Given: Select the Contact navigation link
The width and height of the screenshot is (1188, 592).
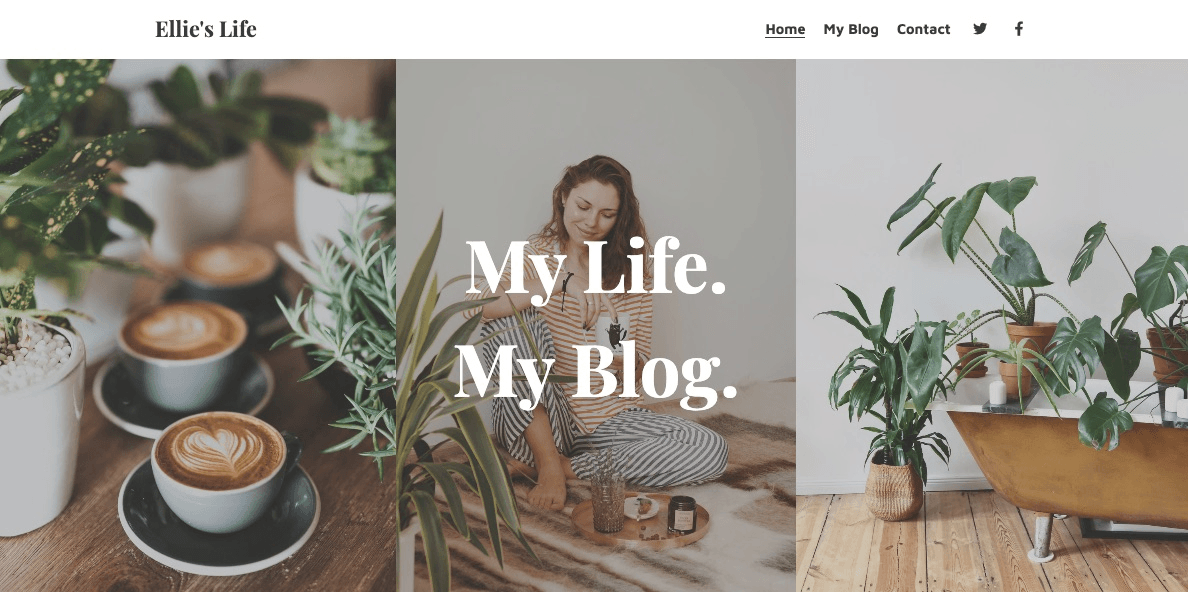Looking at the screenshot, I should pyautogui.click(x=923, y=29).
